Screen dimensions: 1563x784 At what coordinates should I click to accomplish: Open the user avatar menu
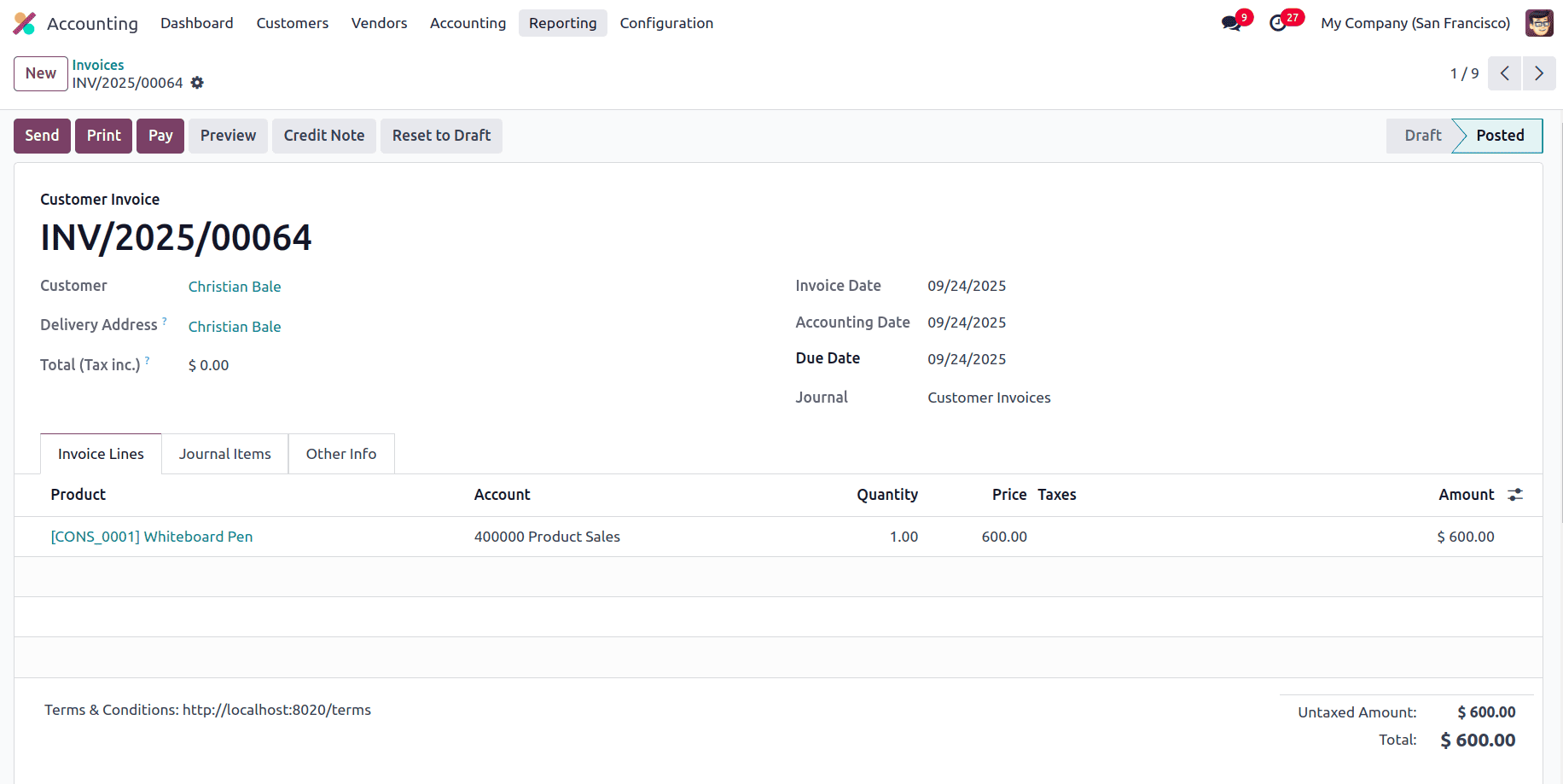coord(1539,23)
